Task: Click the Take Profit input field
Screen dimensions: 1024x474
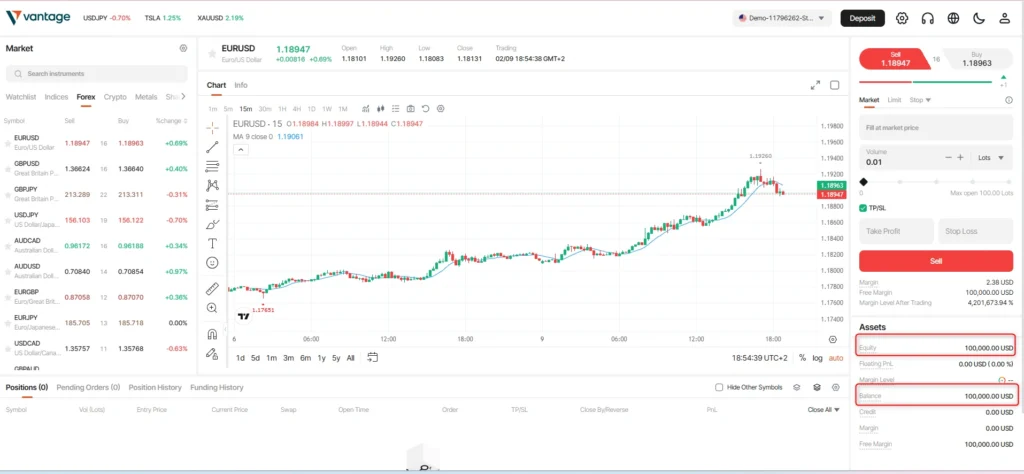Action: [896, 231]
